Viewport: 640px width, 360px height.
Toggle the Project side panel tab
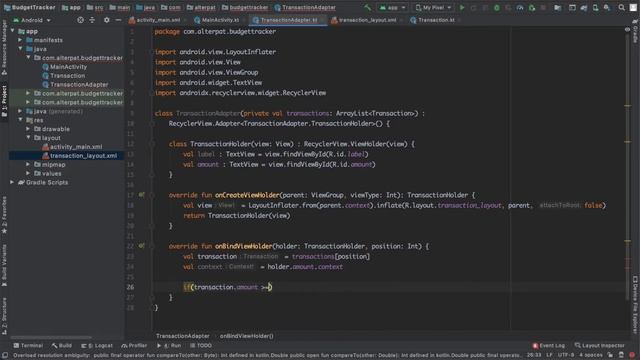[x=4, y=101]
